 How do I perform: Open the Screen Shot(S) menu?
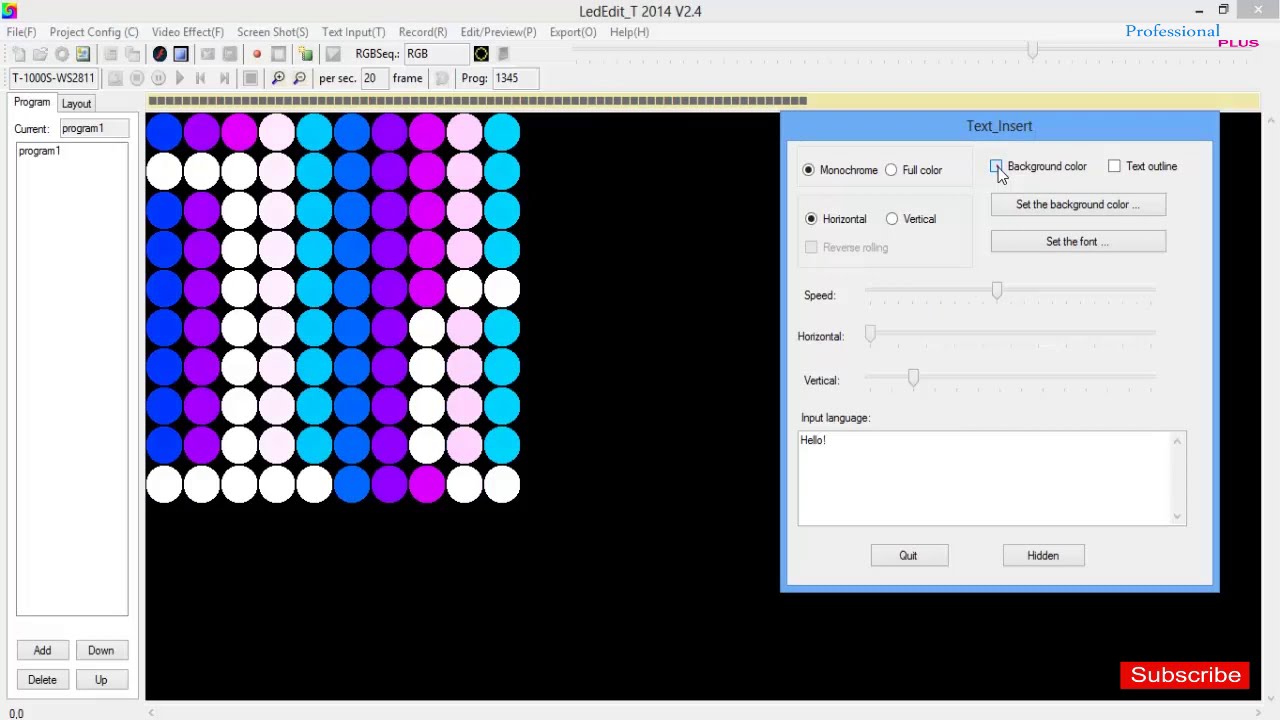(x=272, y=32)
